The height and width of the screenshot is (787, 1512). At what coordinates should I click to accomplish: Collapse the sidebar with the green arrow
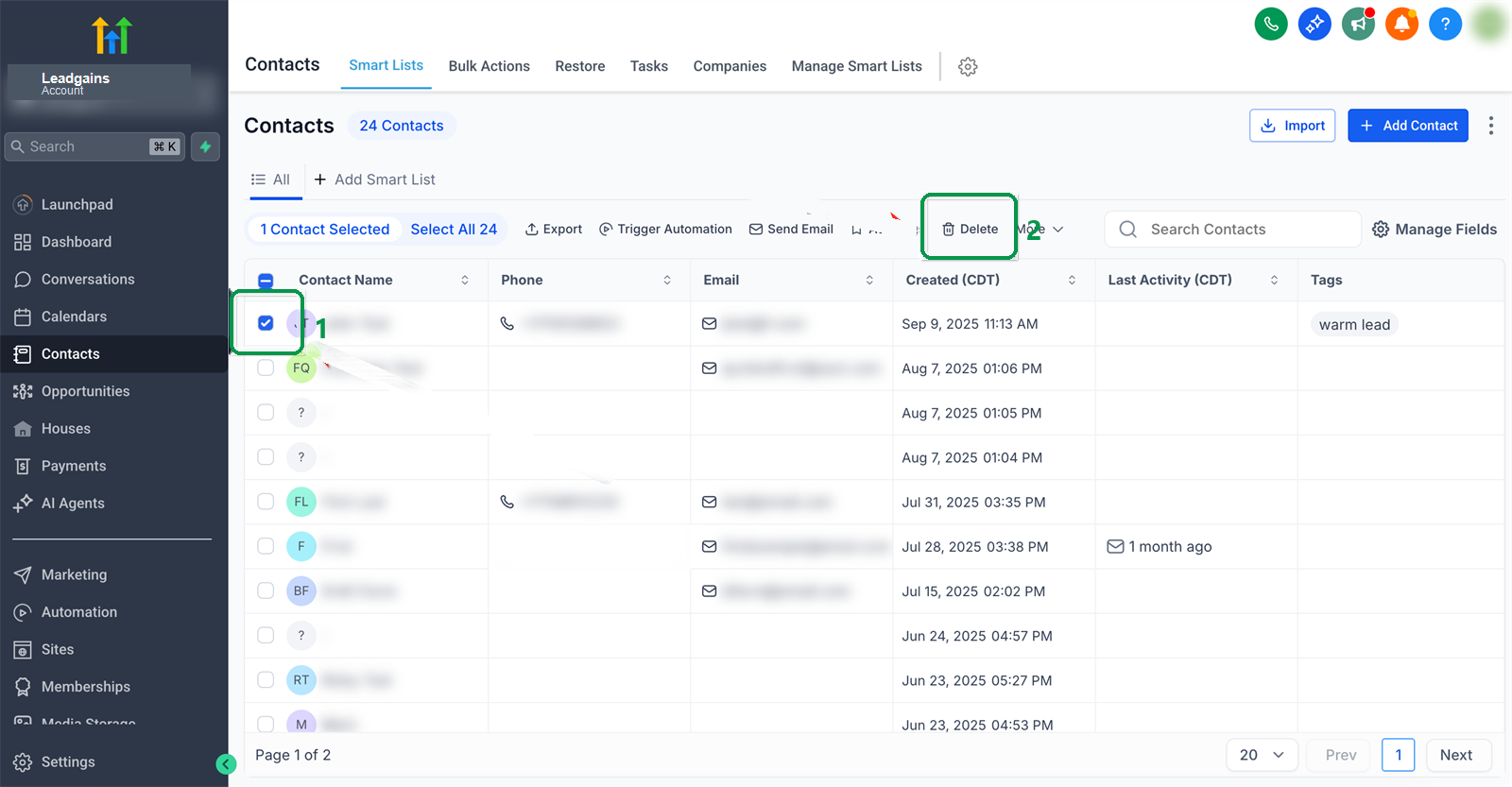[226, 763]
